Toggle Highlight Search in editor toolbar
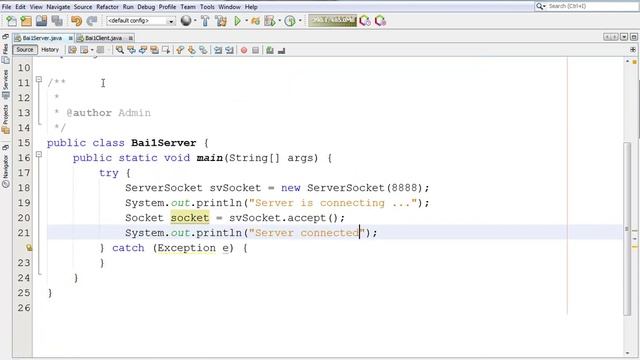640x360 pixels. [154, 50]
